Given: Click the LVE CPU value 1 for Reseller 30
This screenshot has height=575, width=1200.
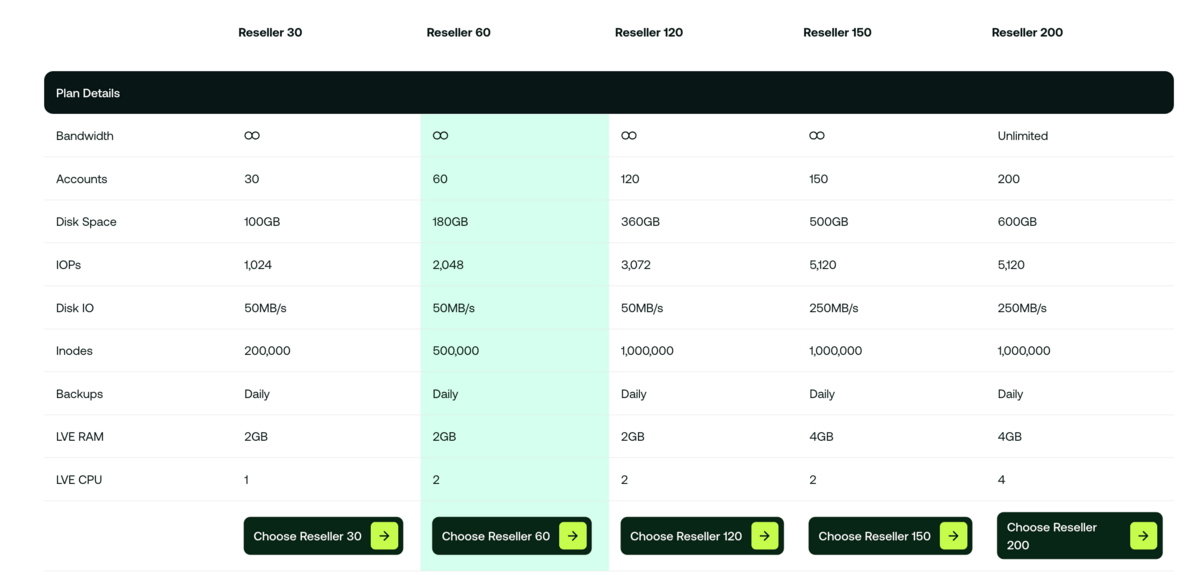Looking at the screenshot, I should (246, 480).
